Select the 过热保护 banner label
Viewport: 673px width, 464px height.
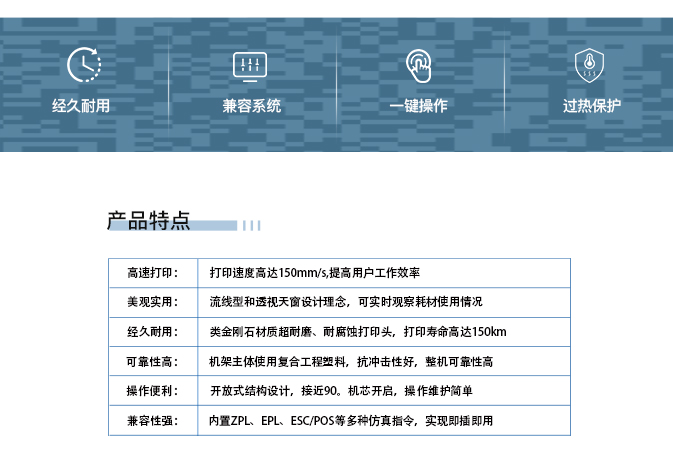coord(591,106)
